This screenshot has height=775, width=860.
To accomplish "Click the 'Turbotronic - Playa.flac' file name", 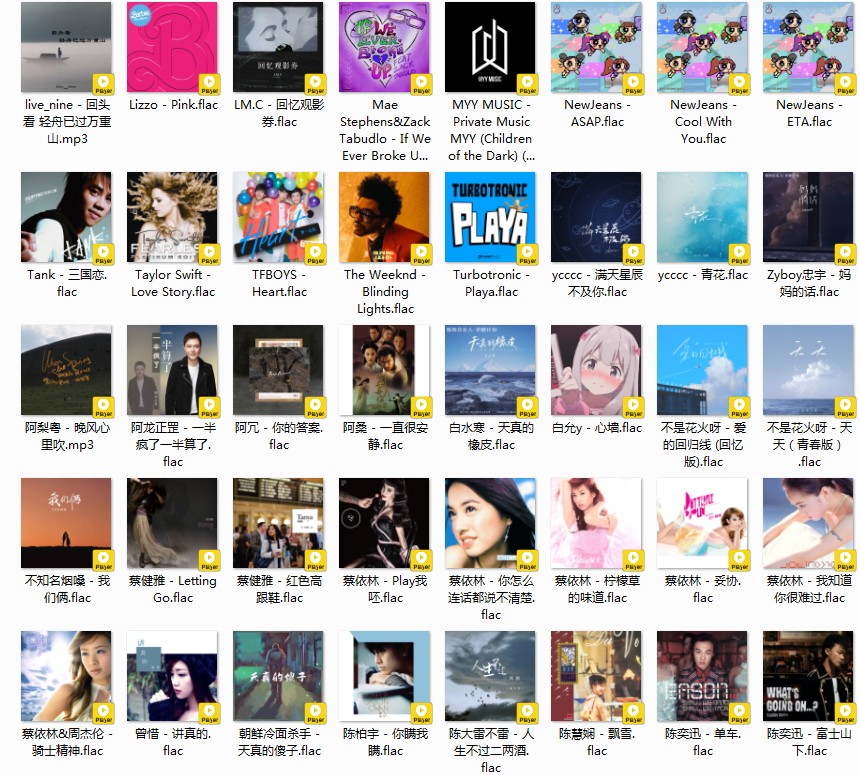I will click(x=491, y=283).
